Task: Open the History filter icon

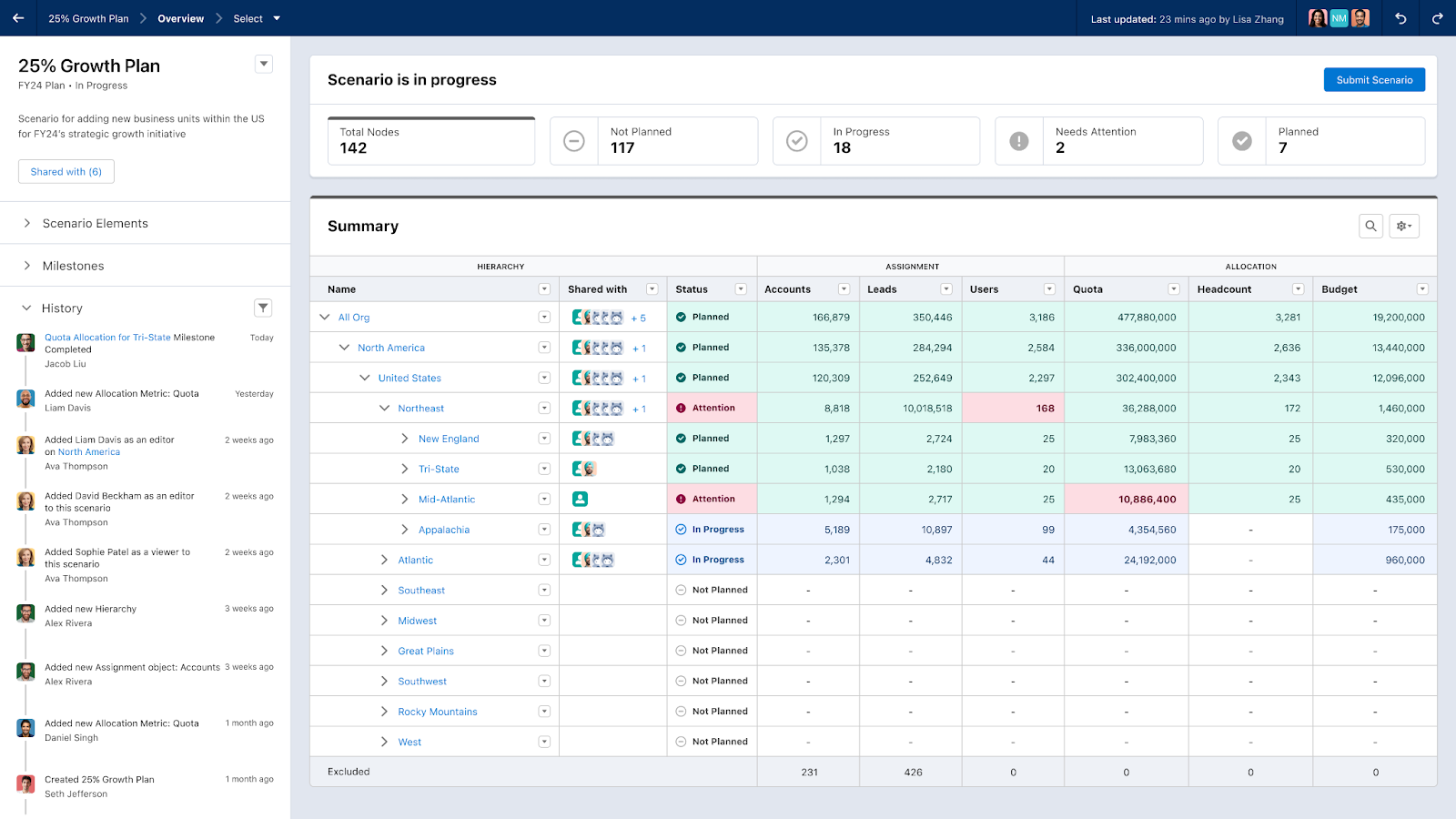Action: pos(263,308)
